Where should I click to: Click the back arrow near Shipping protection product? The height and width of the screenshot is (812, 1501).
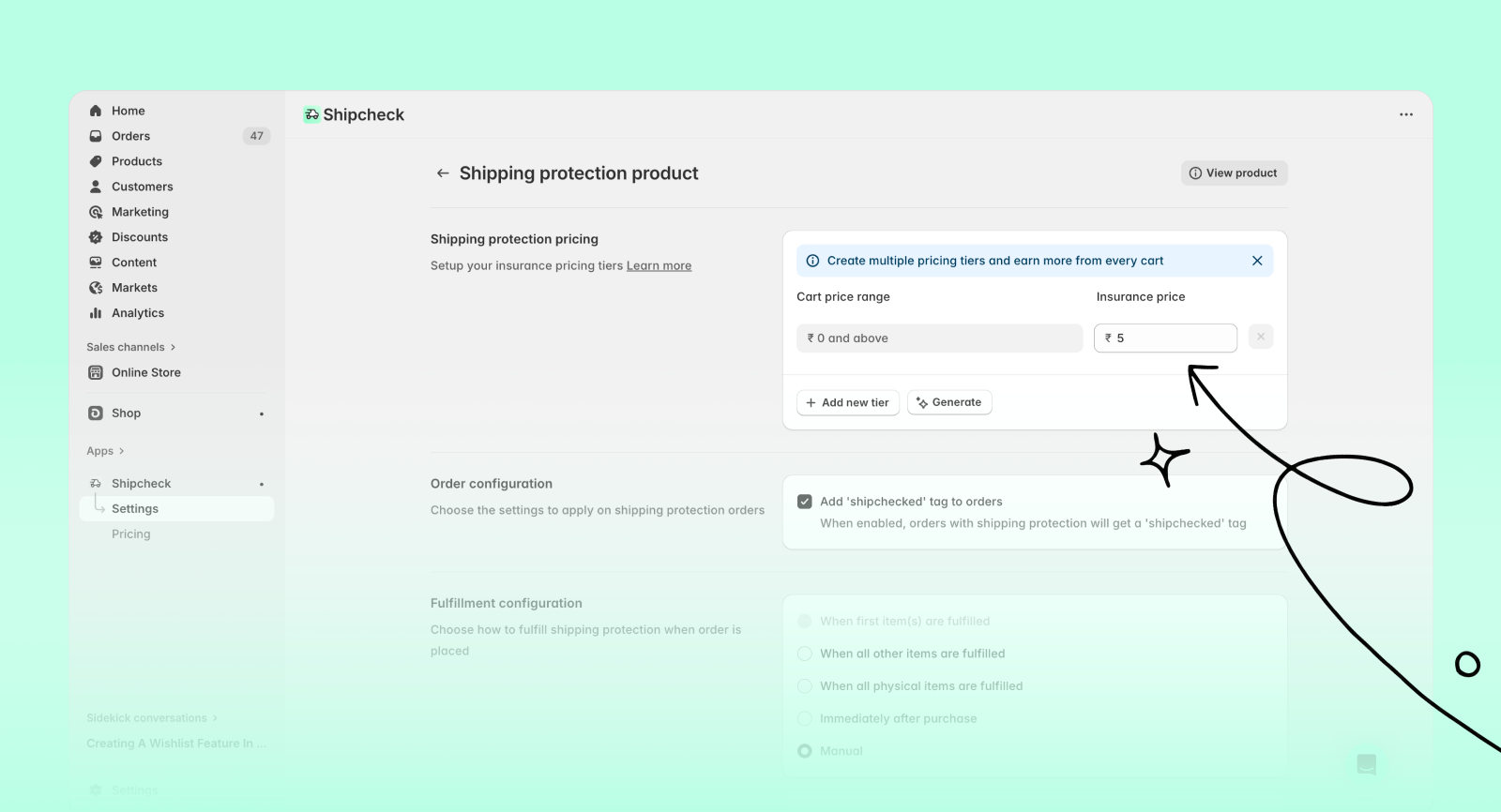tap(443, 173)
